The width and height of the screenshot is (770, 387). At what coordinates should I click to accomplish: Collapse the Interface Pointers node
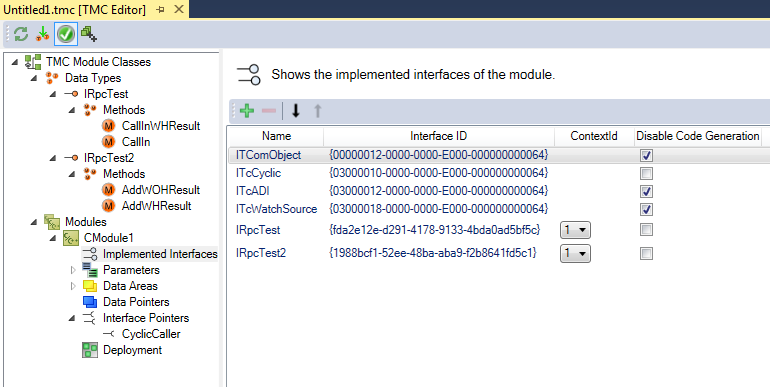(x=72, y=318)
